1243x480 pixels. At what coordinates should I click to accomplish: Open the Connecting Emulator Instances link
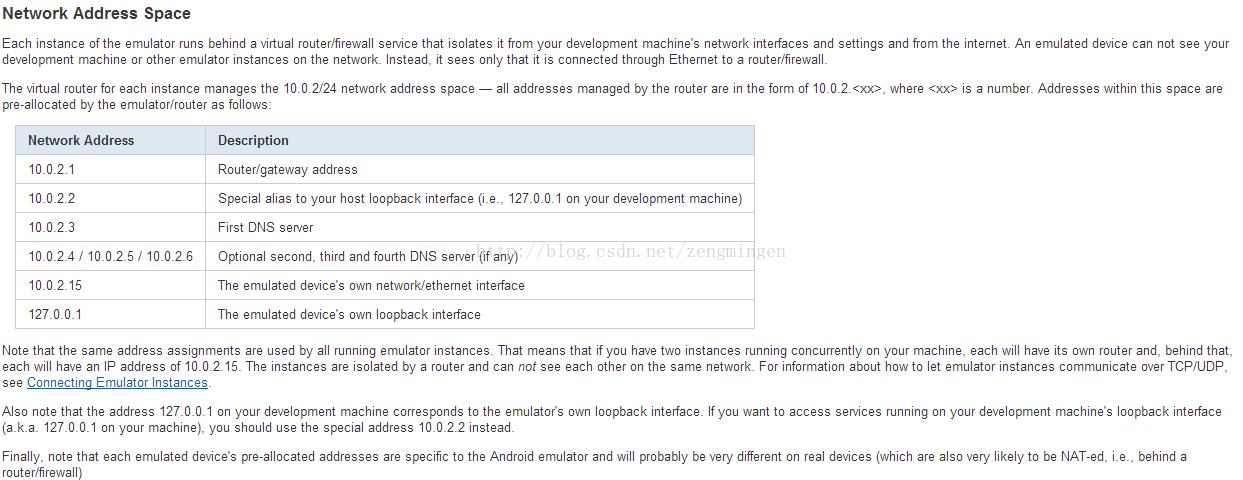tap(117, 383)
